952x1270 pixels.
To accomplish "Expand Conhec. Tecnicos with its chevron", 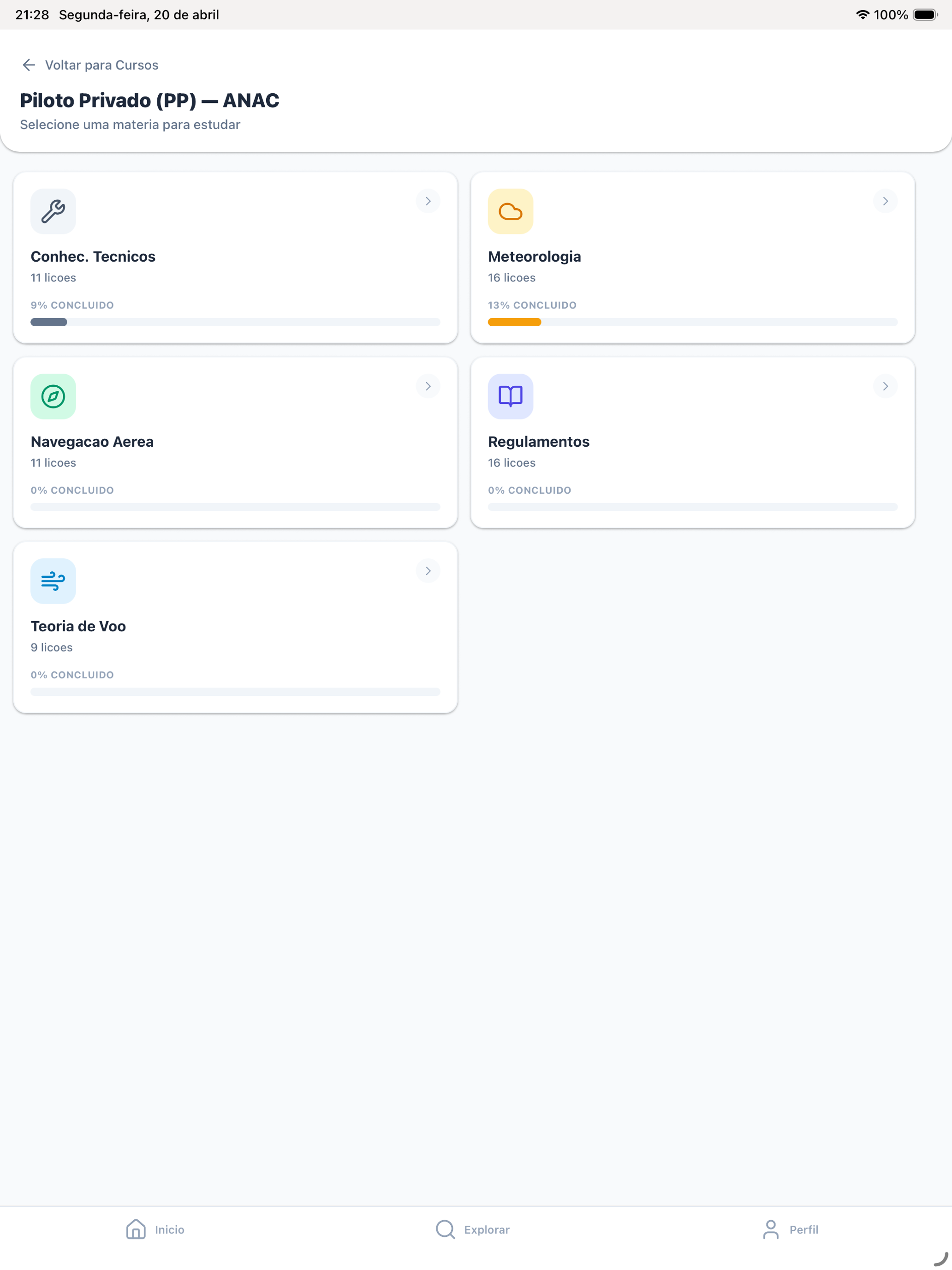I will (428, 201).
